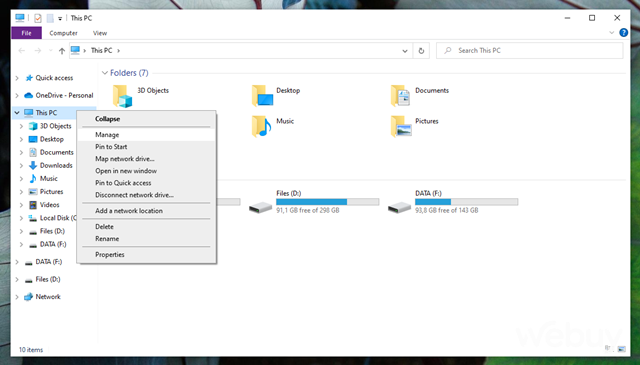This screenshot has width=640, height=365.
Task: Select Pictures in the navigation tree
Action: coord(51,192)
